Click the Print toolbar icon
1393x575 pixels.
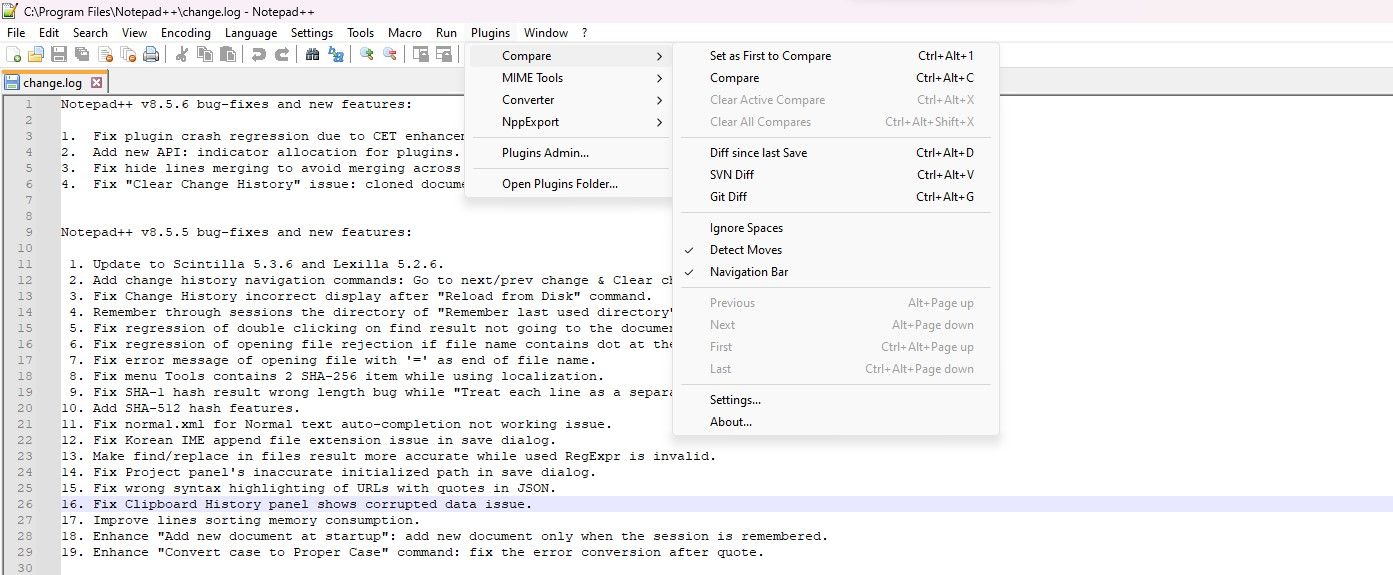150,55
